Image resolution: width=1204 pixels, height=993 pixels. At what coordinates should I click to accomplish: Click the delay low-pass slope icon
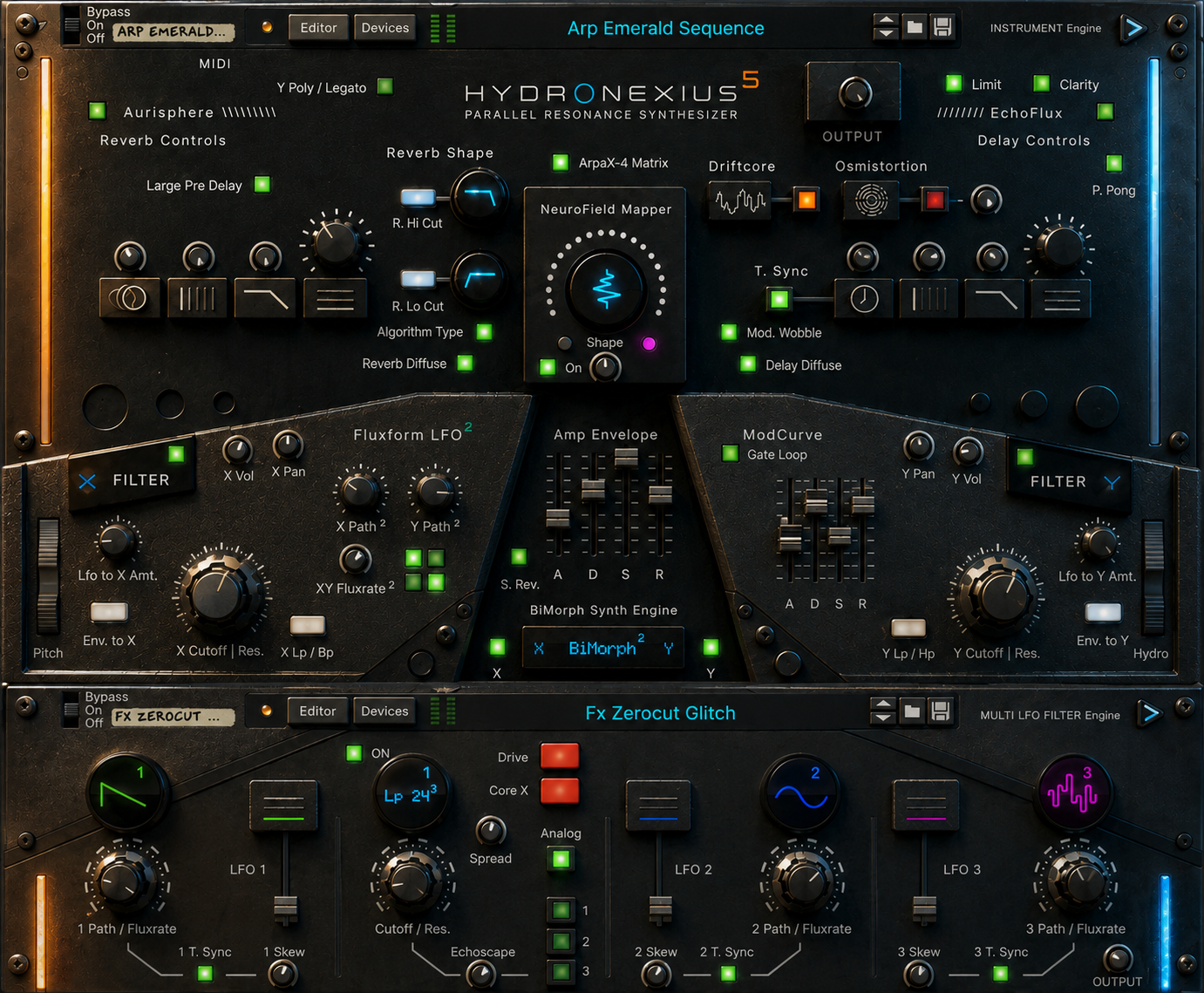coord(995,298)
